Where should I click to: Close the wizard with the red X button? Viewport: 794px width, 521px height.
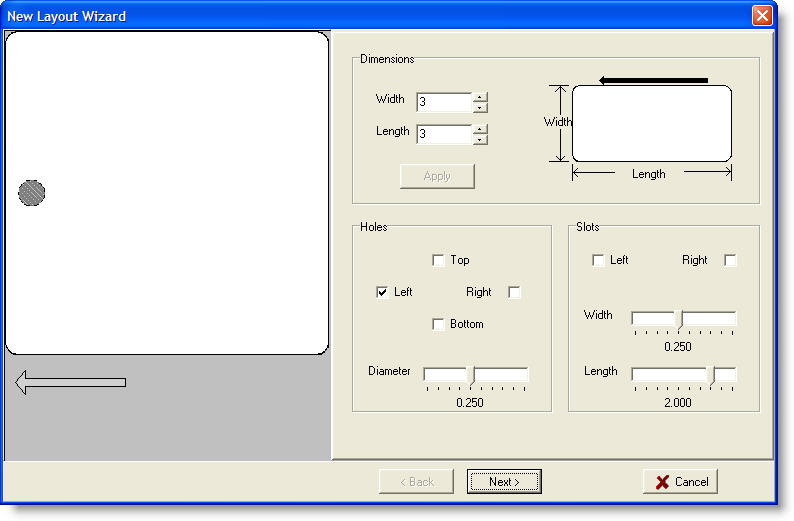click(762, 16)
